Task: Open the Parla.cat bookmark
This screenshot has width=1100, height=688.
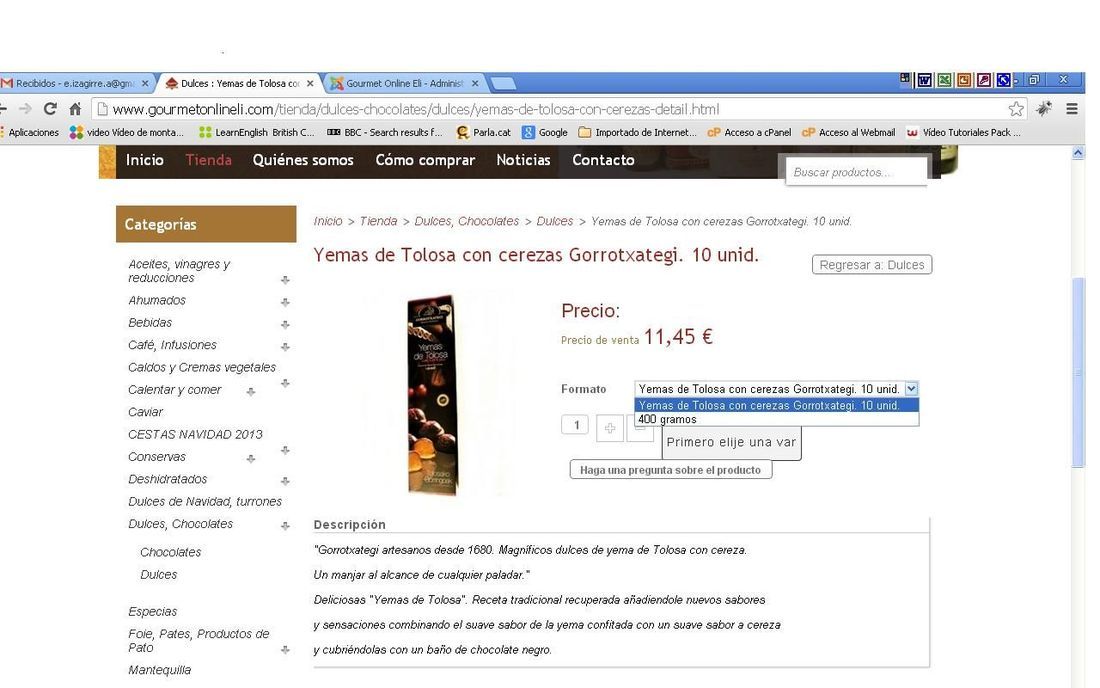Action: click(483, 132)
